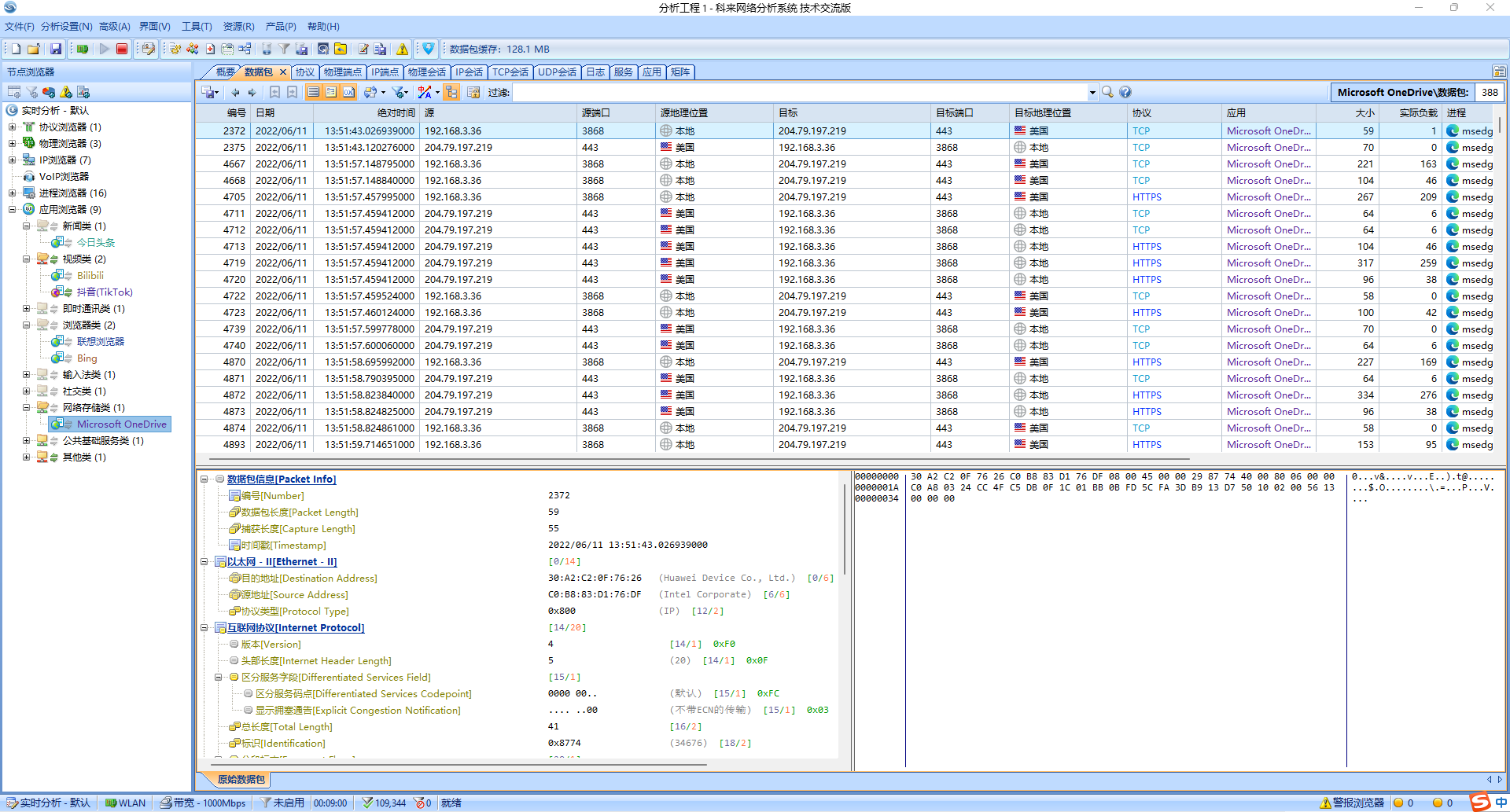Toggle the hex view button
The height and width of the screenshot is (812, 1510).
pyautogui.click(x=348, y=92)
